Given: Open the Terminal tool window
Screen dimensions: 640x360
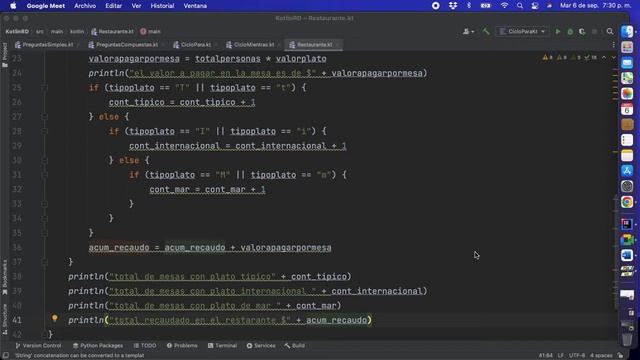Looking at the screenshot, I should pos(222,346).
